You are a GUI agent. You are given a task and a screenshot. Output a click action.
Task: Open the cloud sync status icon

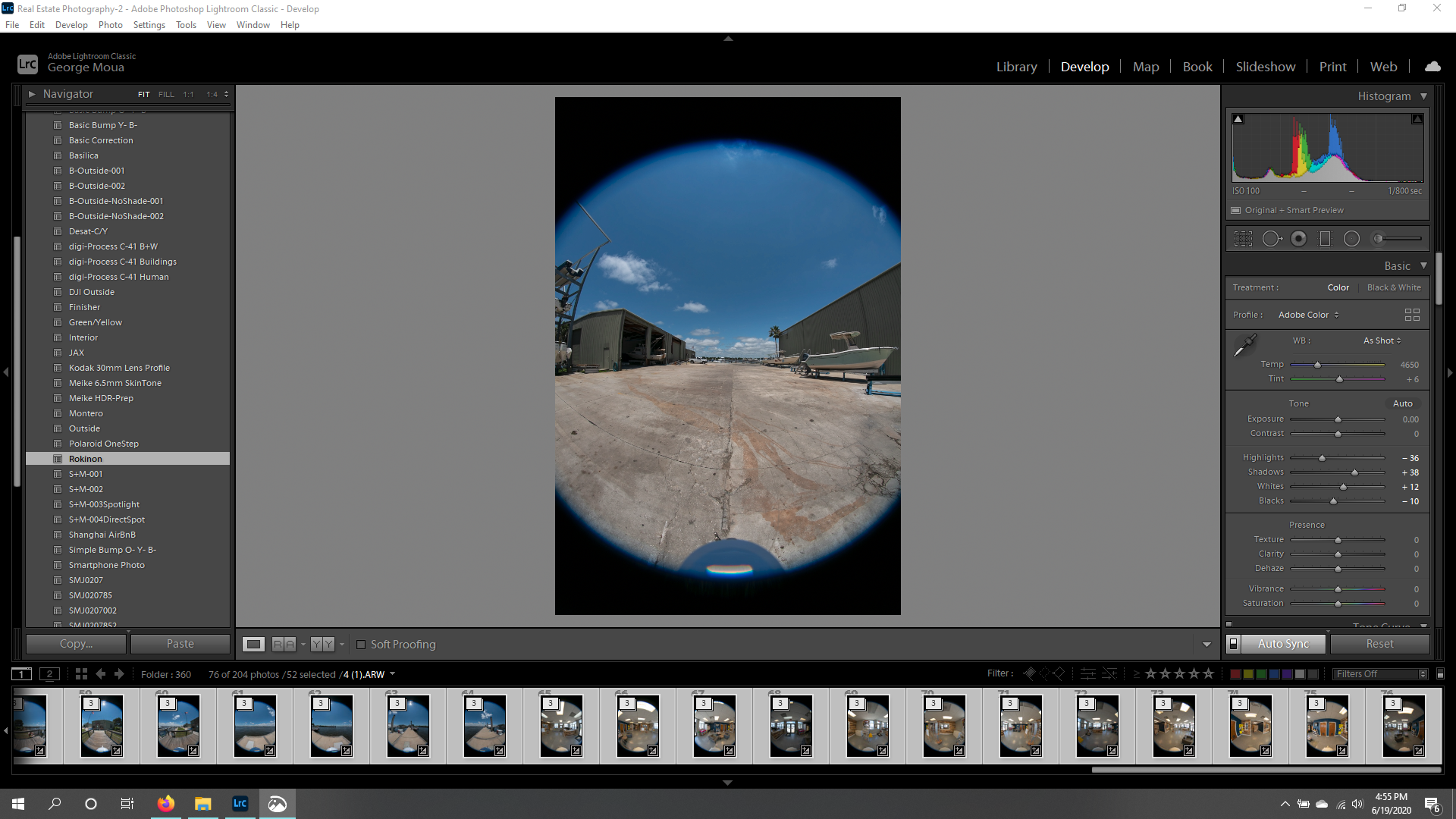pos(1432,67)
